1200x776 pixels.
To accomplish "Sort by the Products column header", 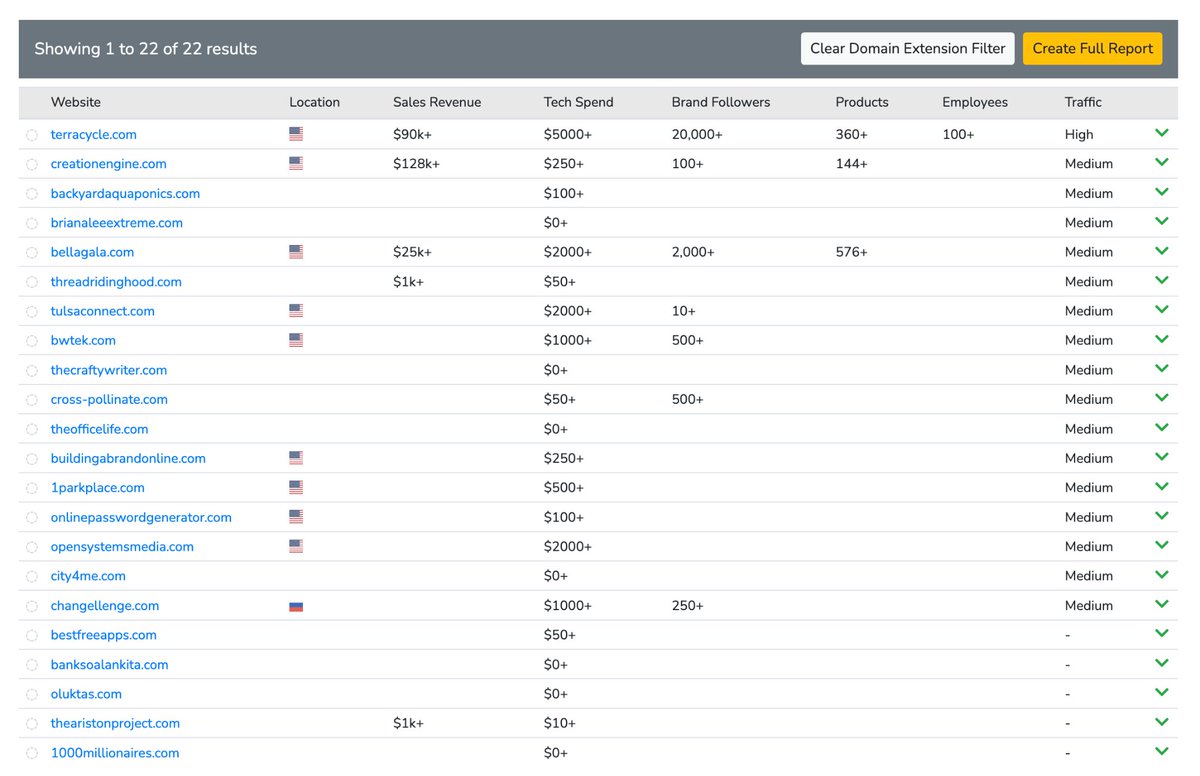I will [x=862, y=102].
